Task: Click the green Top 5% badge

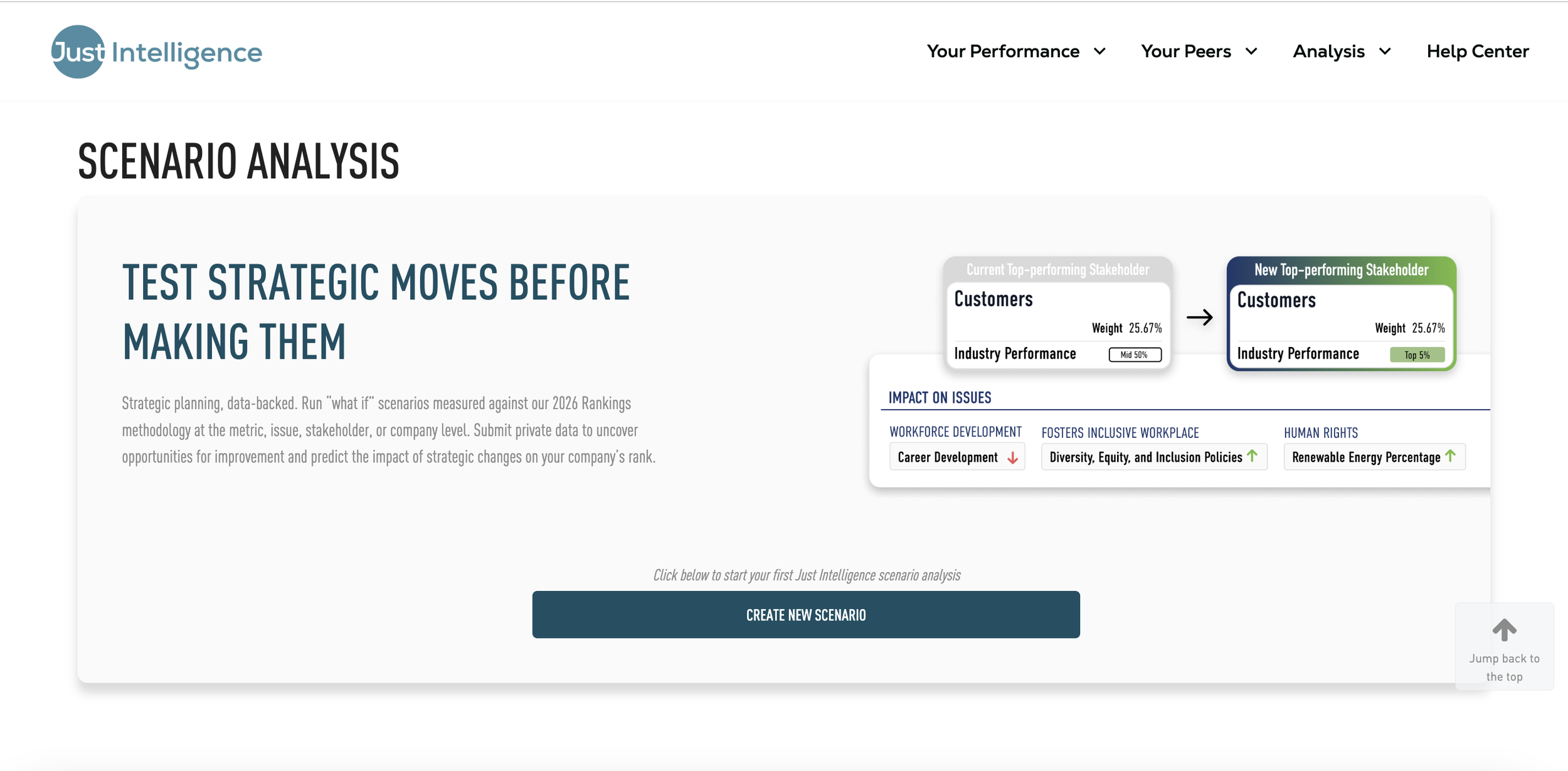Action: pos(1417,355)
